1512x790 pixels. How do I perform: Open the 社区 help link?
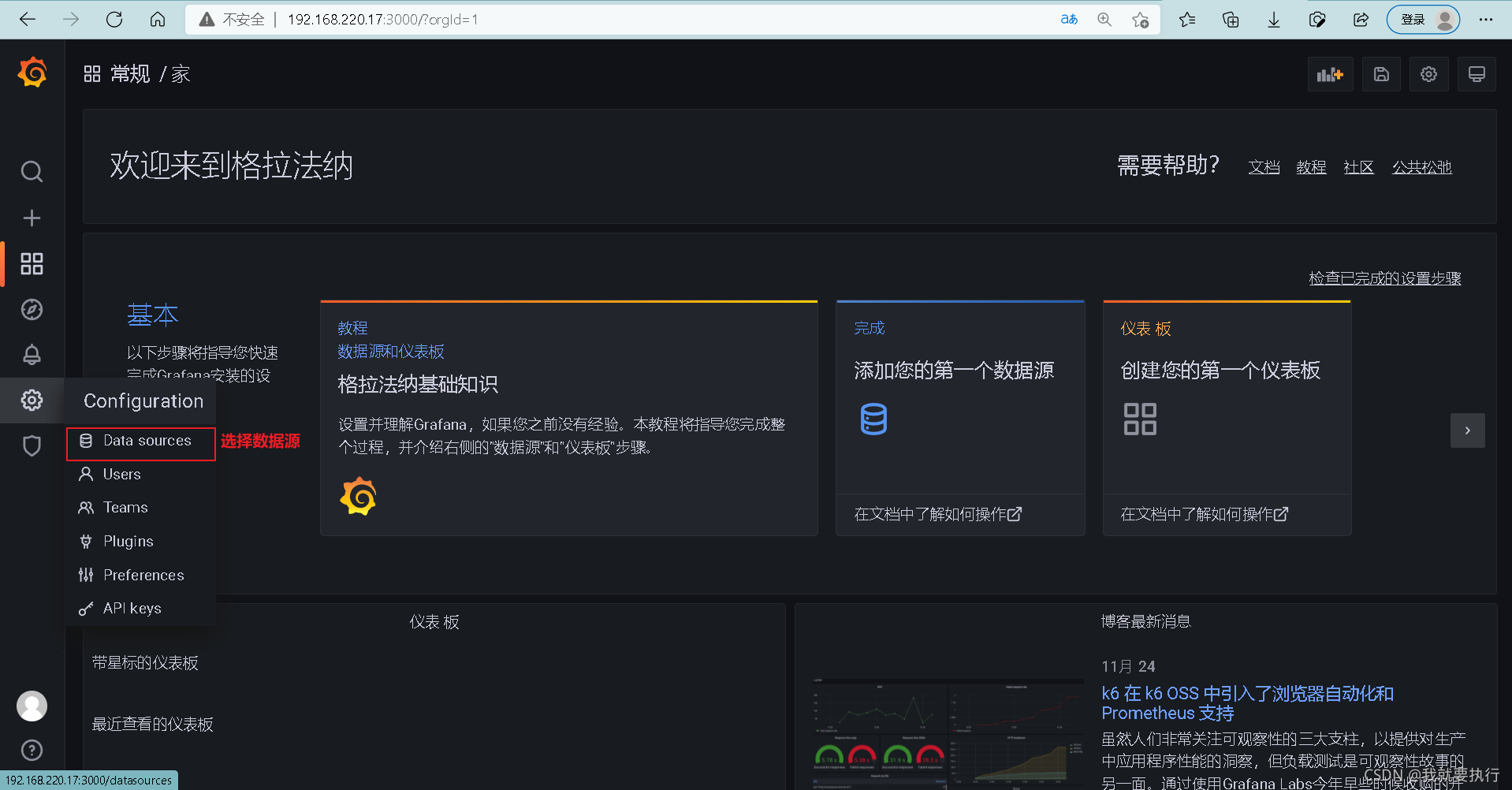click(1358, 167)
